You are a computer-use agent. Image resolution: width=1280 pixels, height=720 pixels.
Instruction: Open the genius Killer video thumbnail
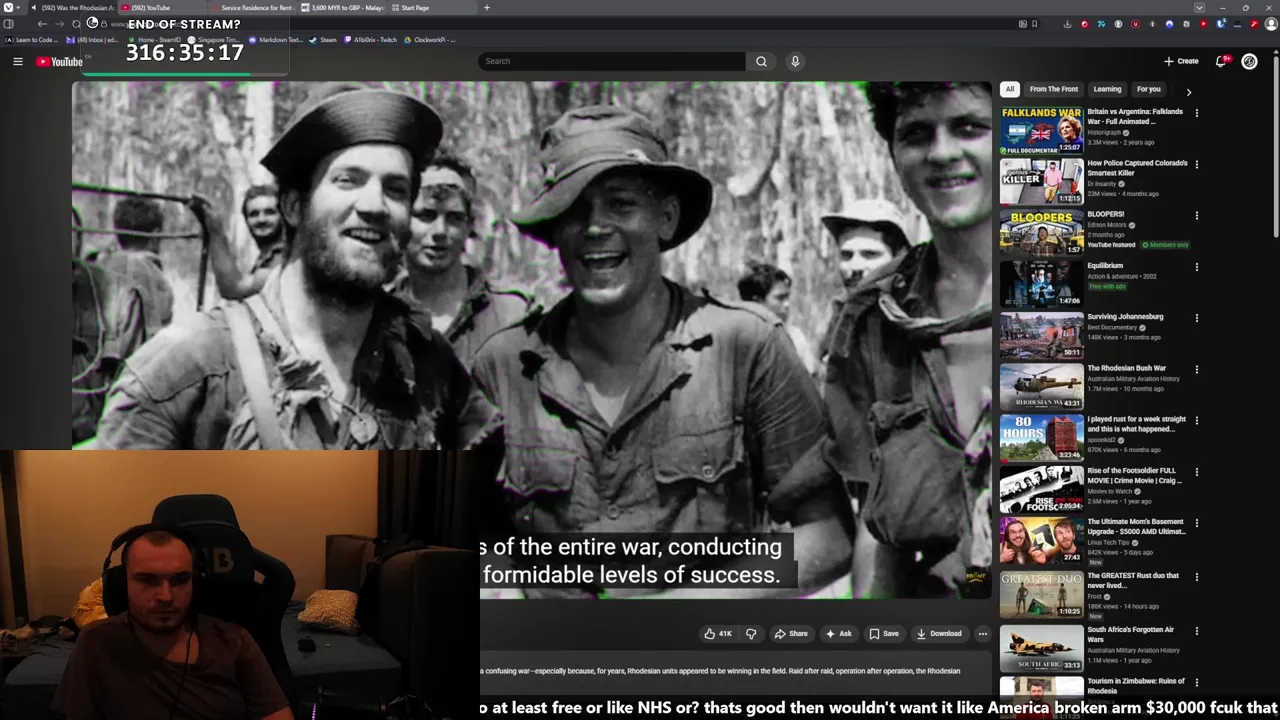(1041, 181)
